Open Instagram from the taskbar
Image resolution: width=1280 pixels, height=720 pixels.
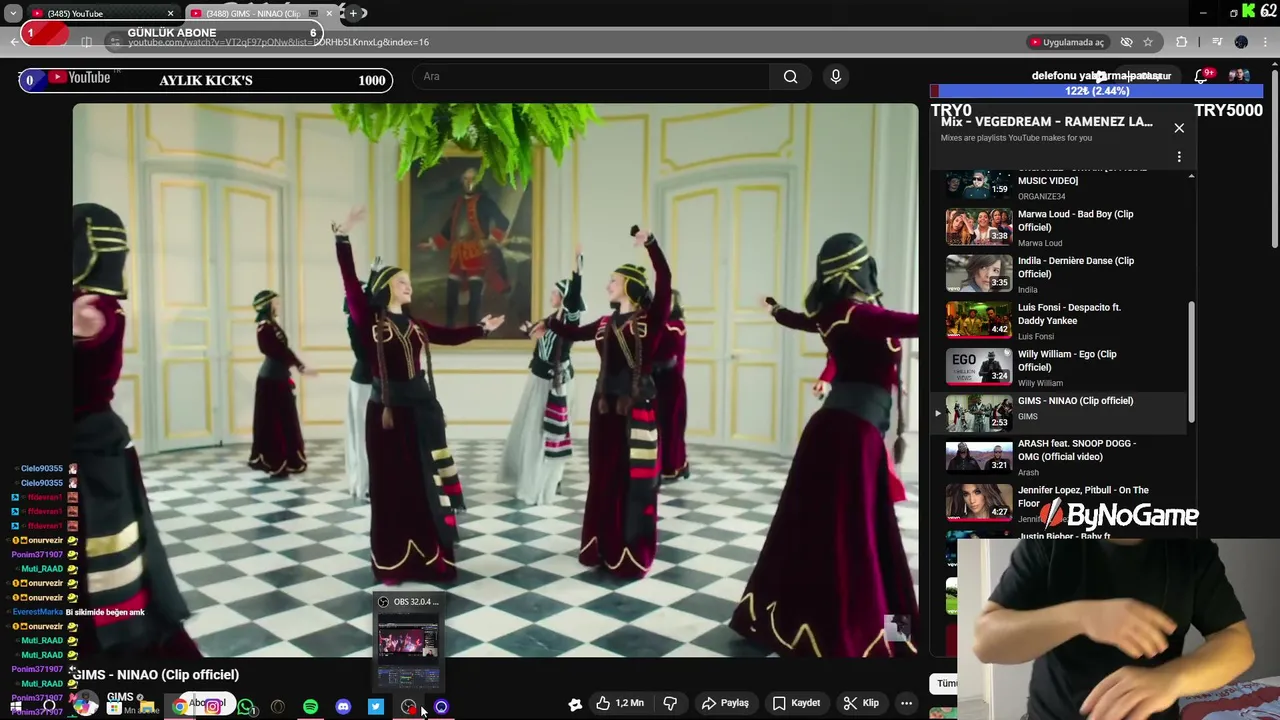[x=213, y=706]
